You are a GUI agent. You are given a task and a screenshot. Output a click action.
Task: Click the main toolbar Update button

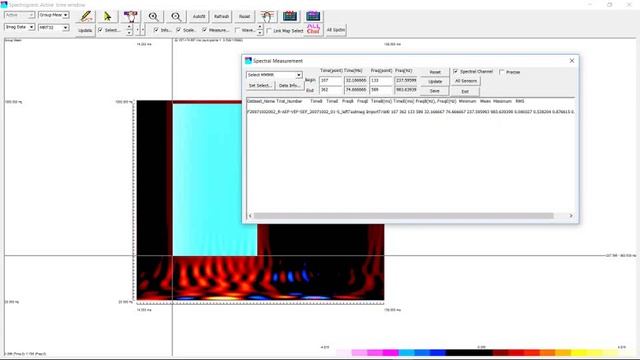coord(85,30)
